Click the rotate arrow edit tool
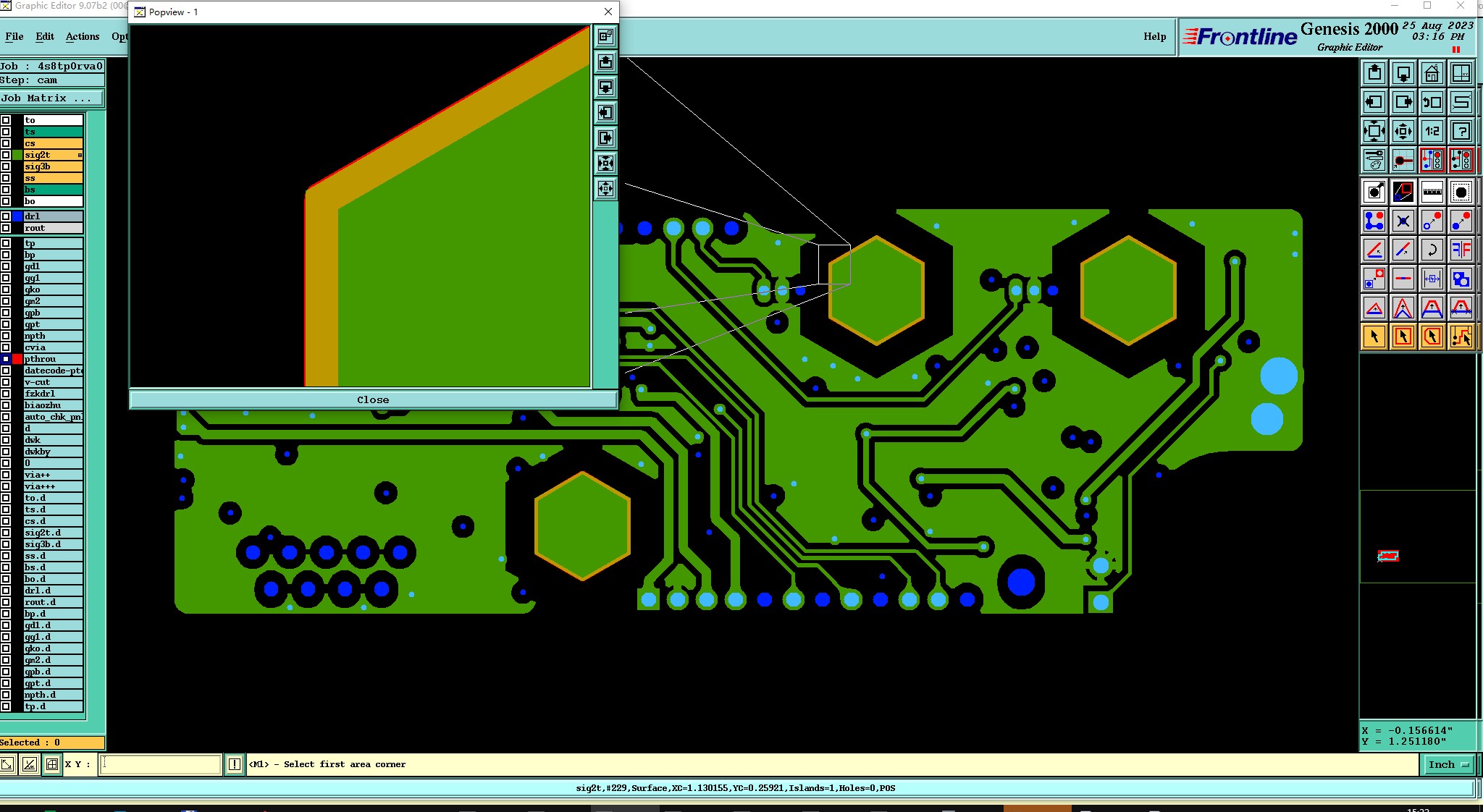The height and width of the screenshot is (812, 1483). [1432, 250]
